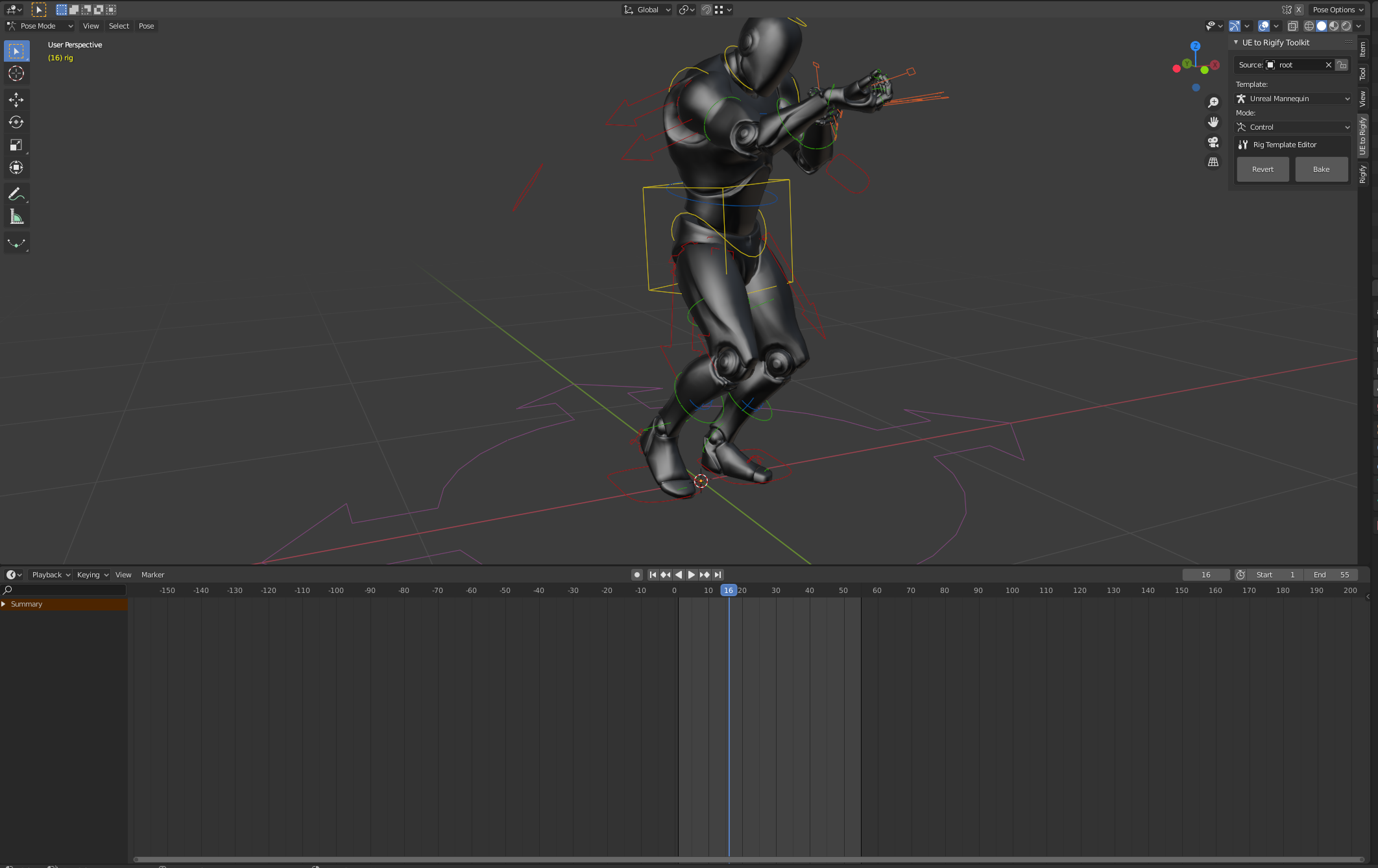The width and height of the screenshot is (1378, 868).
Task: Toggle show overlays in the viewport
Action: 1263,26
